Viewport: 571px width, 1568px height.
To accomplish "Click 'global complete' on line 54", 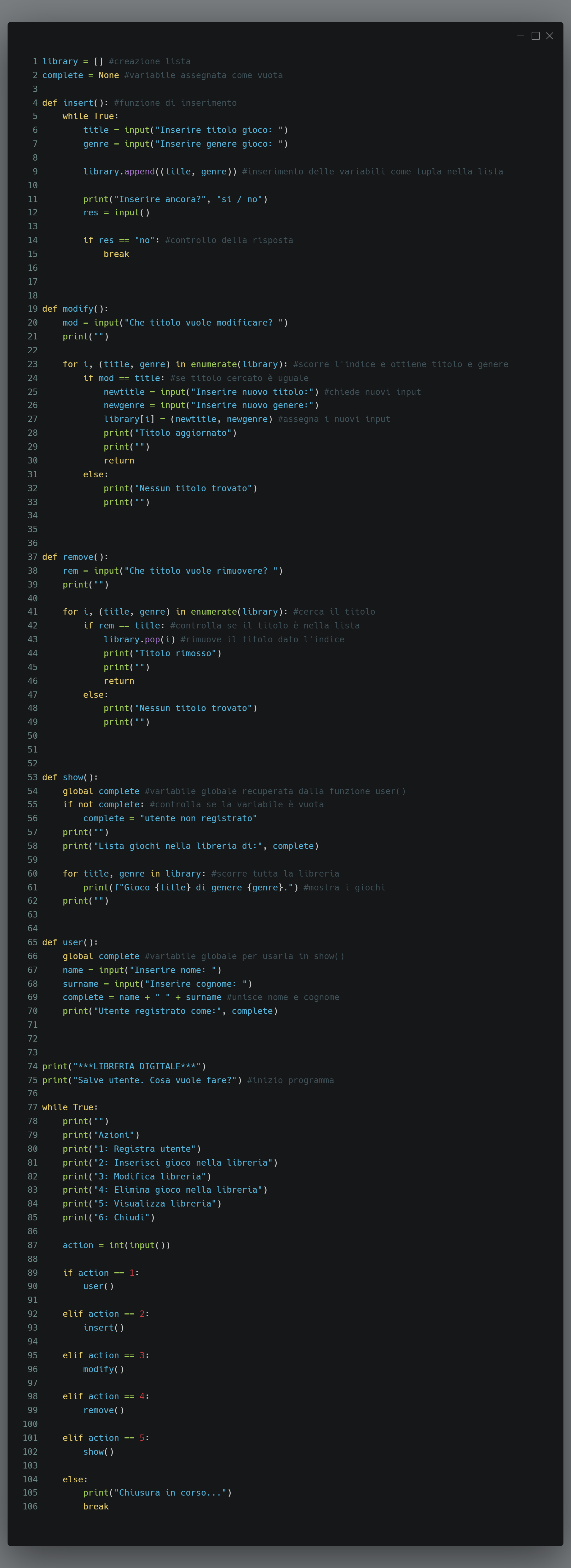I will pos(101,791).
